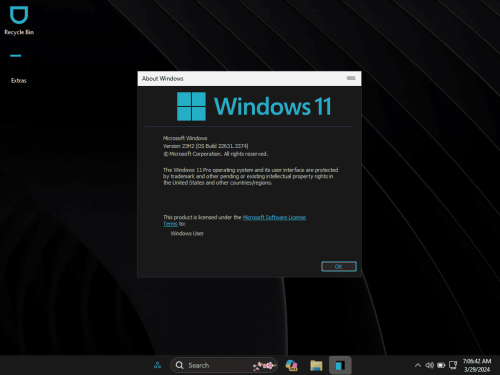Viewport: 500px width, 375px height.
Task: Click the cherry blossom search highlight icon
Action: (x=265, y=366)
